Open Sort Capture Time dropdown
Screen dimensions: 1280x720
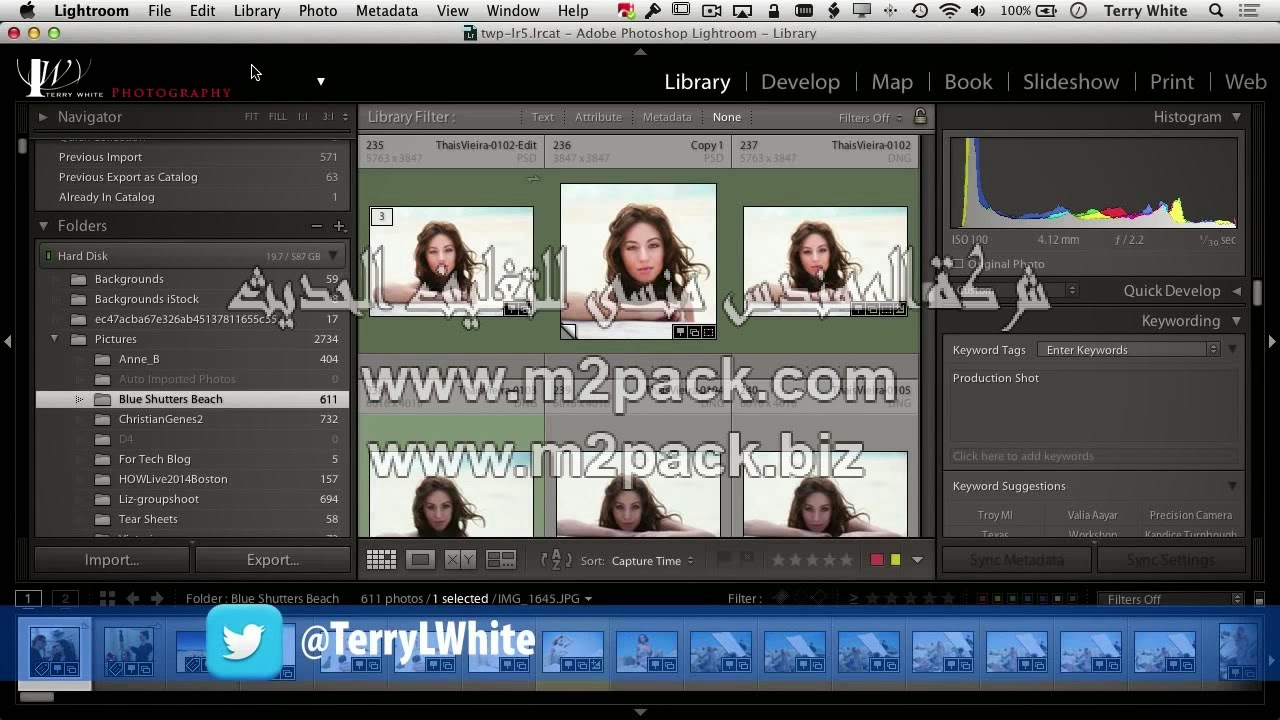tap(653, 561)
